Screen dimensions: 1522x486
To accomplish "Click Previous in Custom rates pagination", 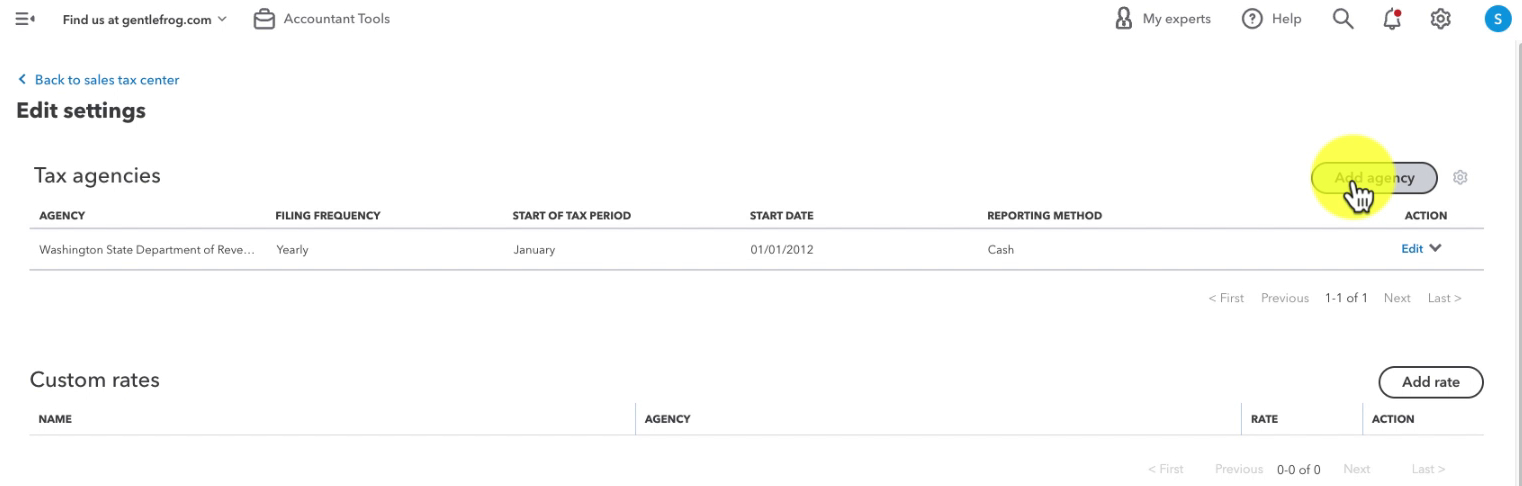I will 1241,468.
